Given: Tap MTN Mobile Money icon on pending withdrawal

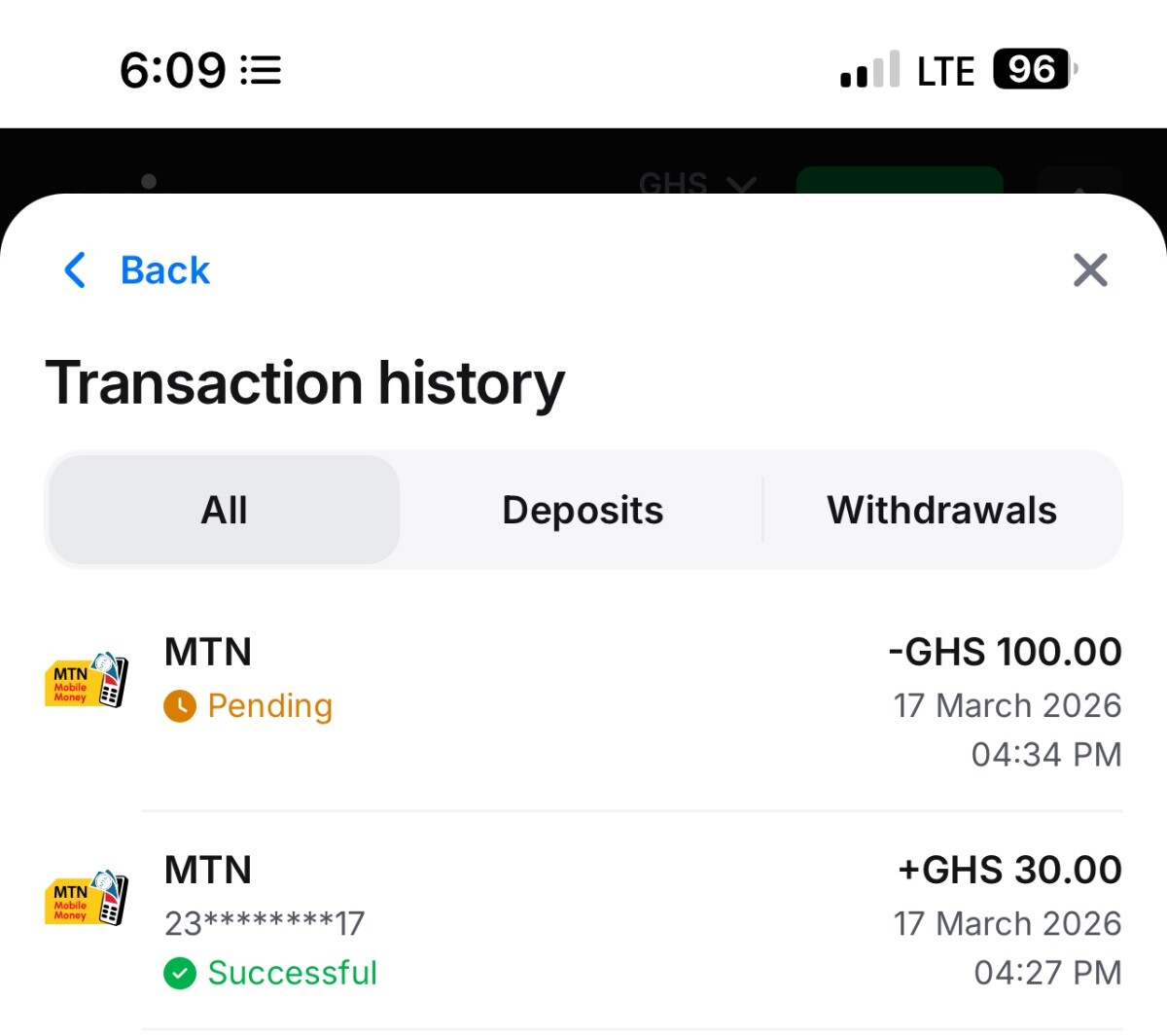Looking at the screenshot, I should point(87,680).
